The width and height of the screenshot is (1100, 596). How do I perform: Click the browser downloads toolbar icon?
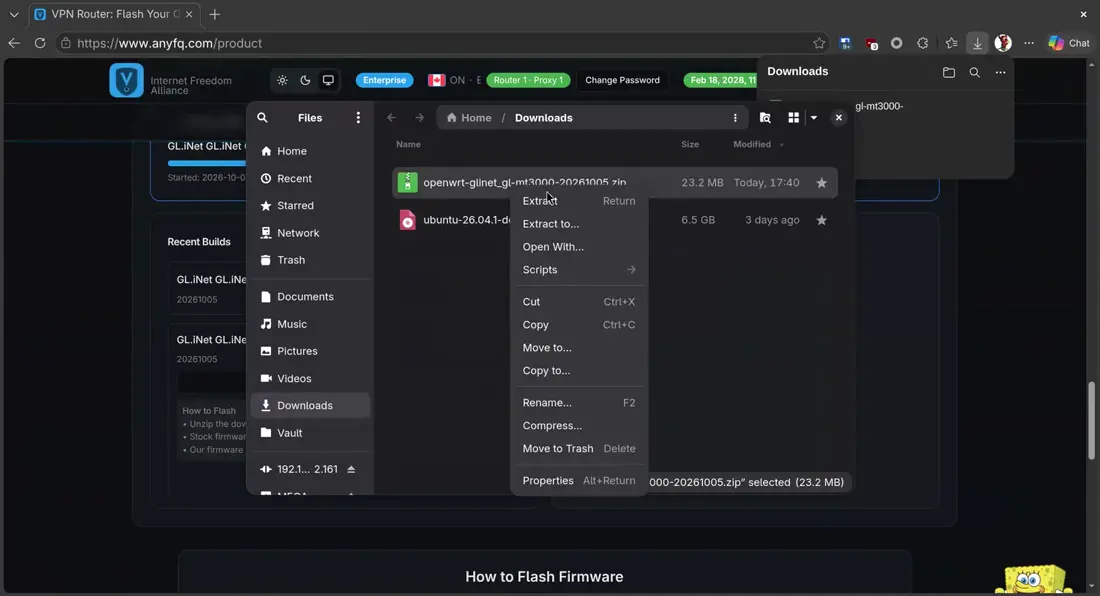click(977, 43)
